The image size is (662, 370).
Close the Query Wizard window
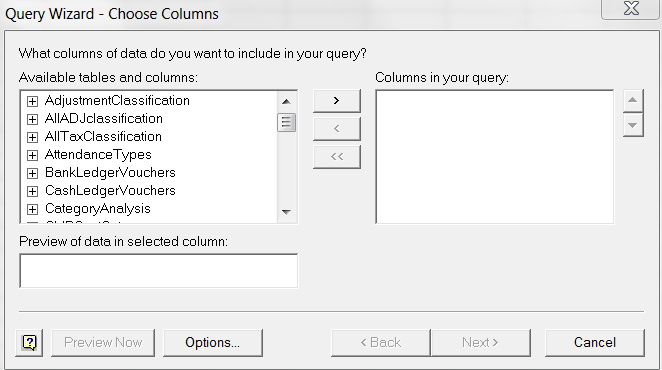631,8
